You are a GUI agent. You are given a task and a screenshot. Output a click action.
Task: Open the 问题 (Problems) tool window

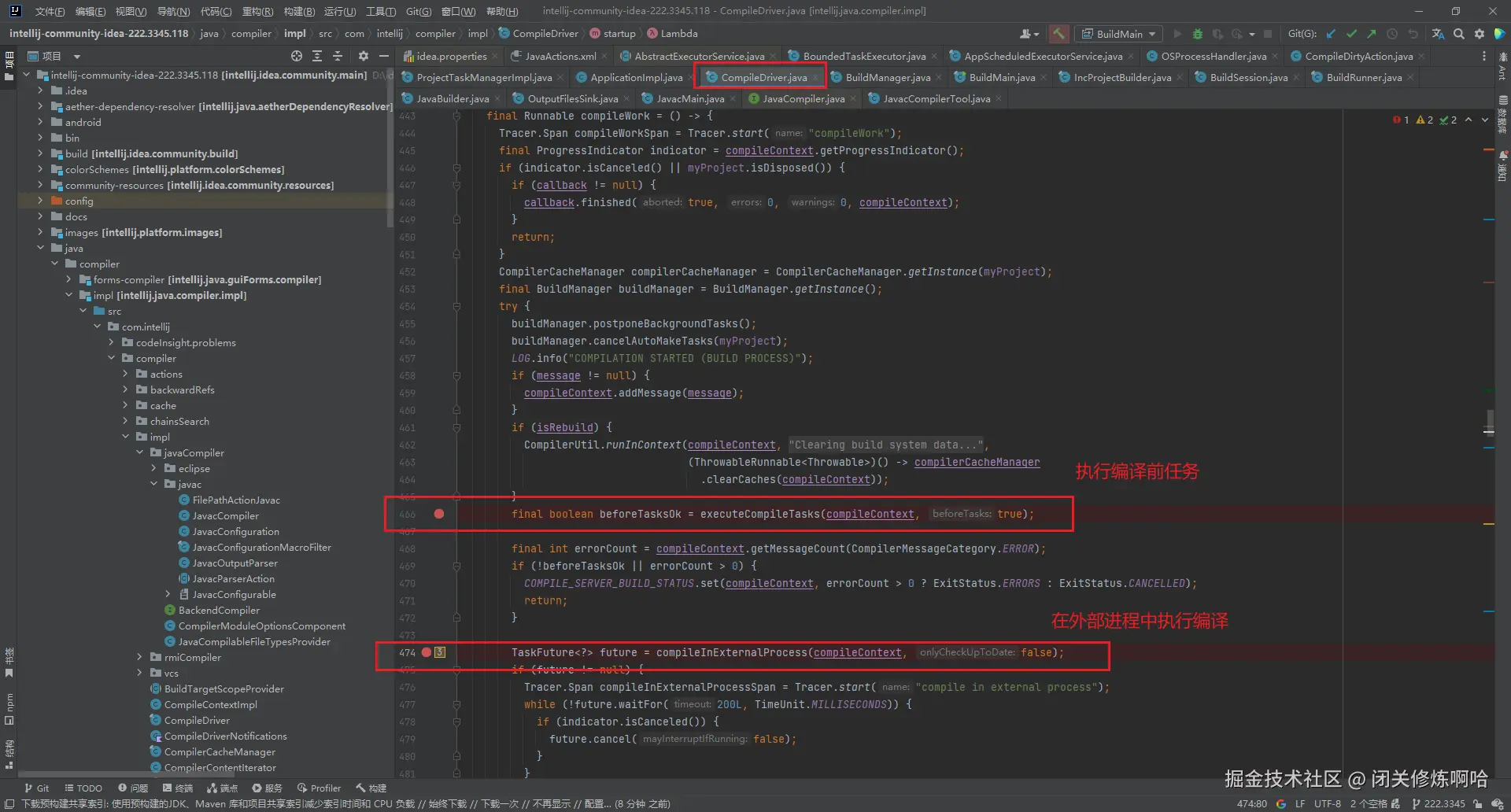(133, 788)
